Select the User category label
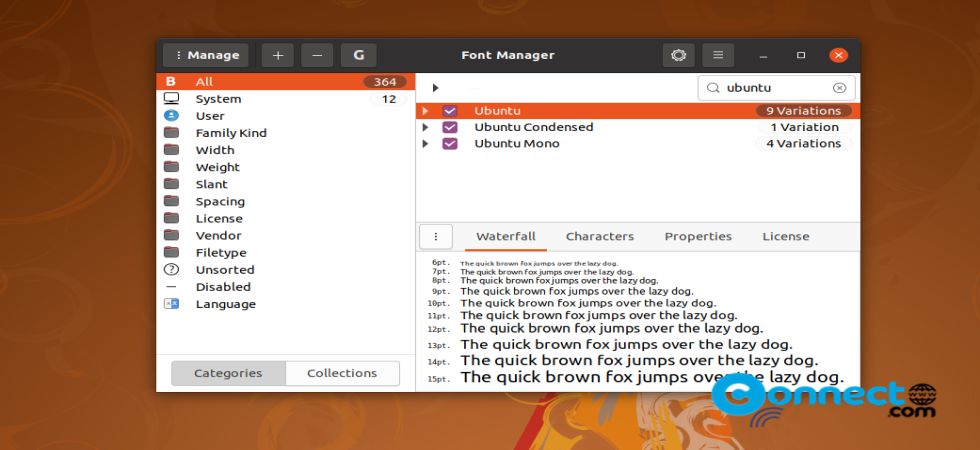The image size is (980, 450). (210, 116)
